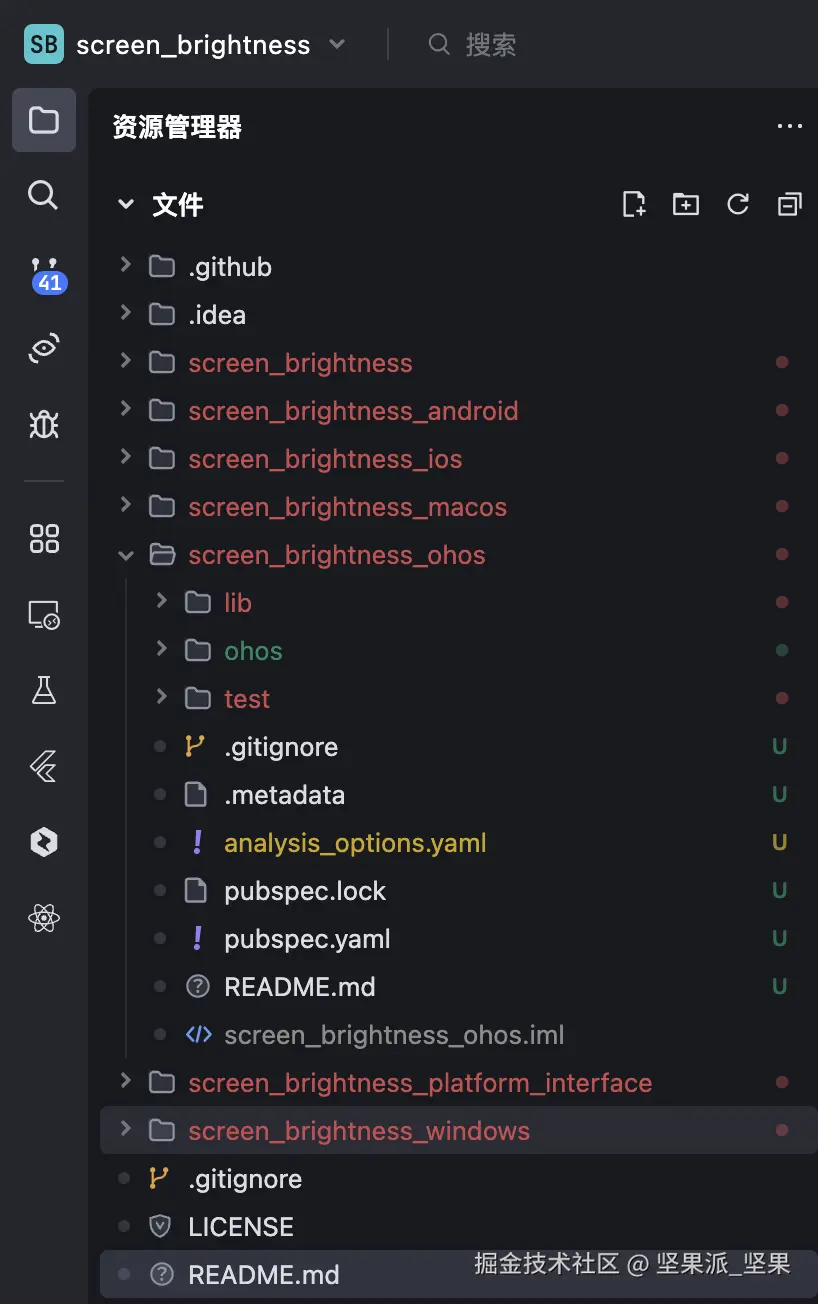This screenshot has width=818, height=1304.
Task: Open the Explorer folder icon in sidebar
Action: tap(43, 120)
